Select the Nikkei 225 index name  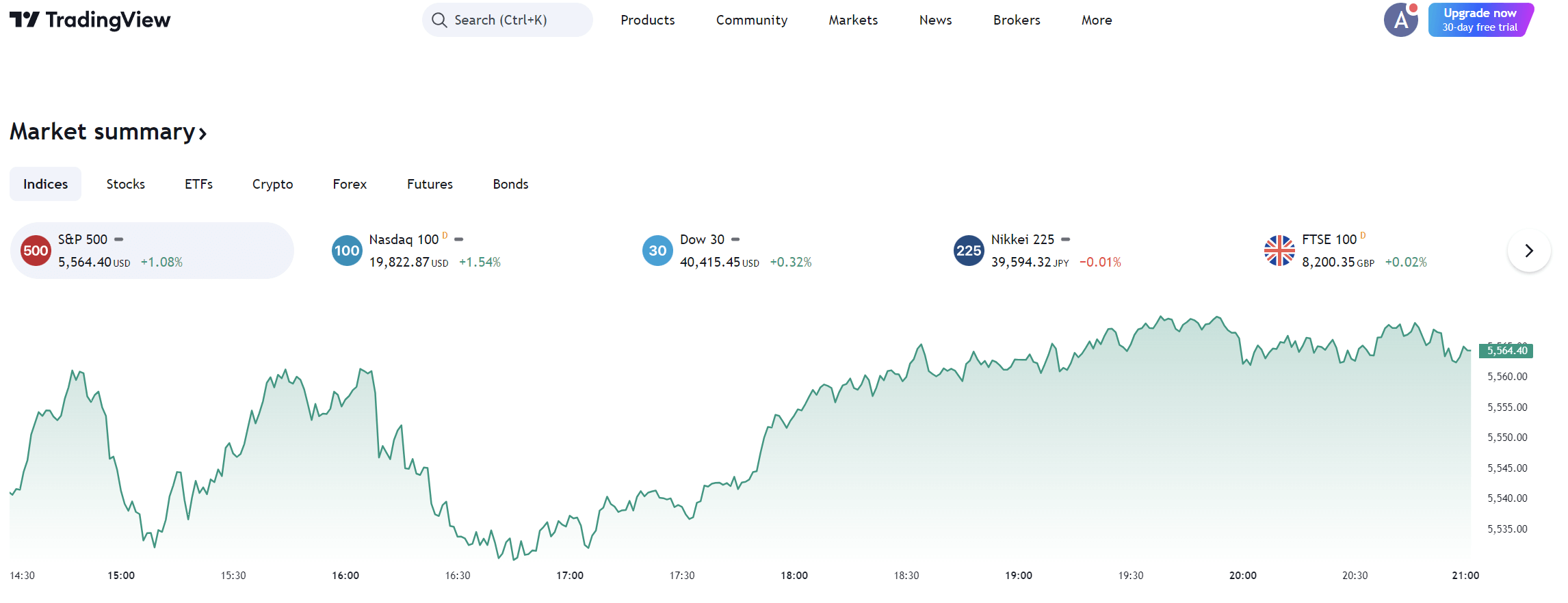coord(1023,239)
